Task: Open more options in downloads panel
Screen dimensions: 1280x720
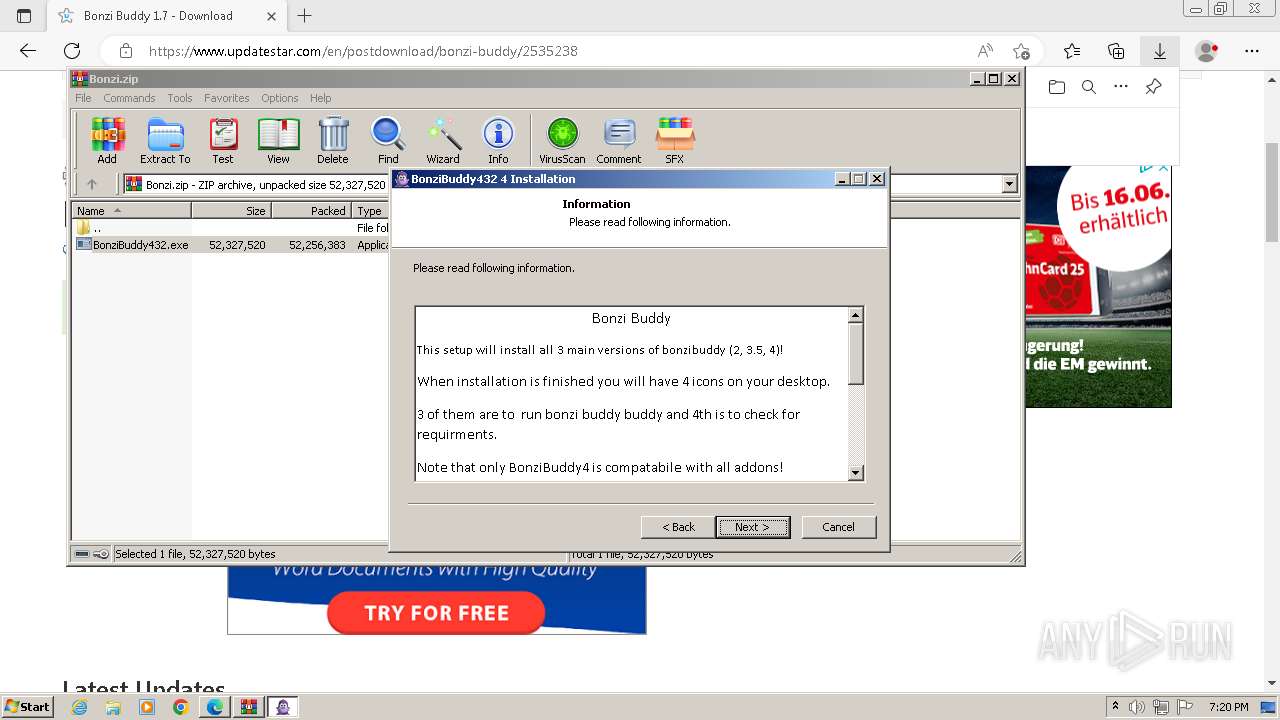Action: click(1121, 87)
